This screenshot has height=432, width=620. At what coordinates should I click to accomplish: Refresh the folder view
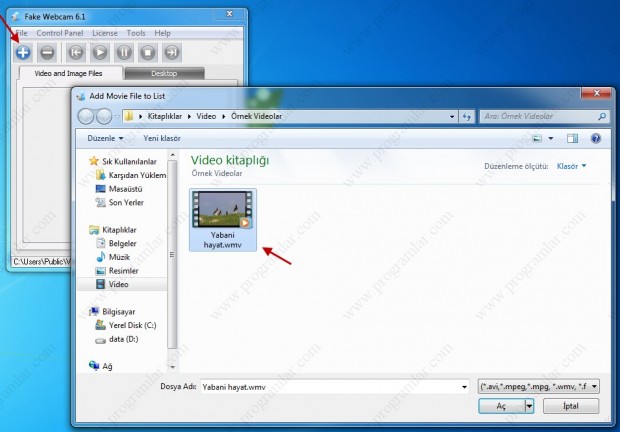click(x=467, y=117)
